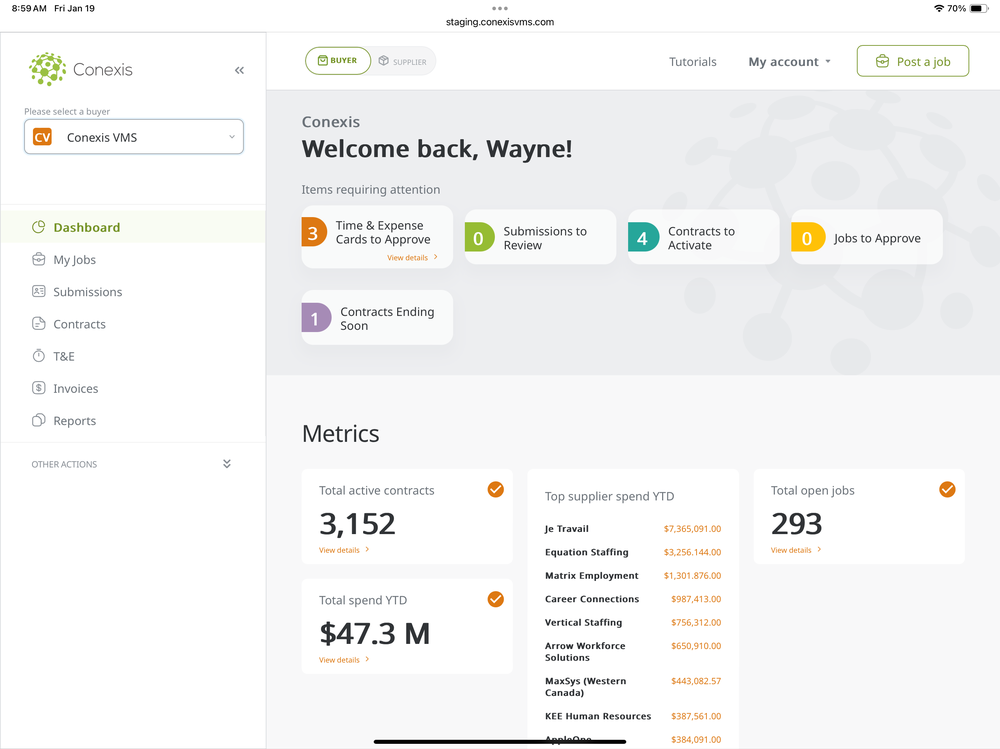Click the staging.conexisvms.com address bar

click(x=500, y=22)
